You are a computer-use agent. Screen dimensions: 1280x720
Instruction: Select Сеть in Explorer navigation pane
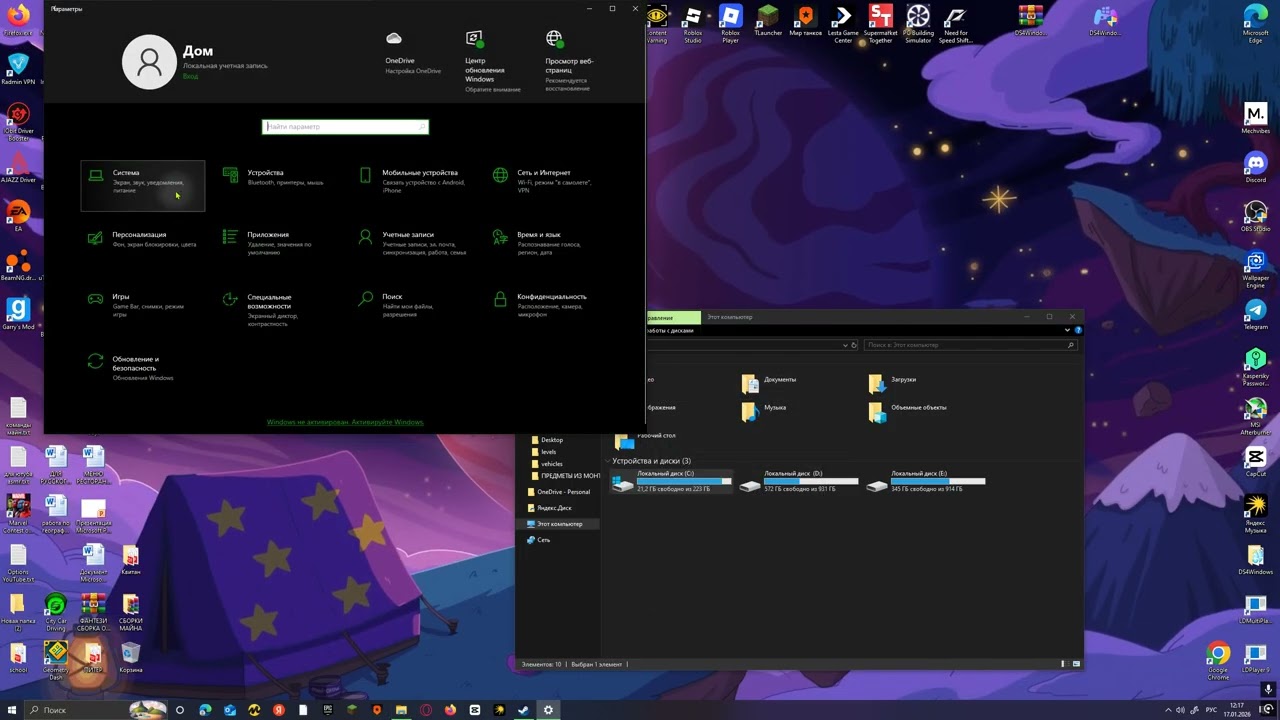coord(538,540)
